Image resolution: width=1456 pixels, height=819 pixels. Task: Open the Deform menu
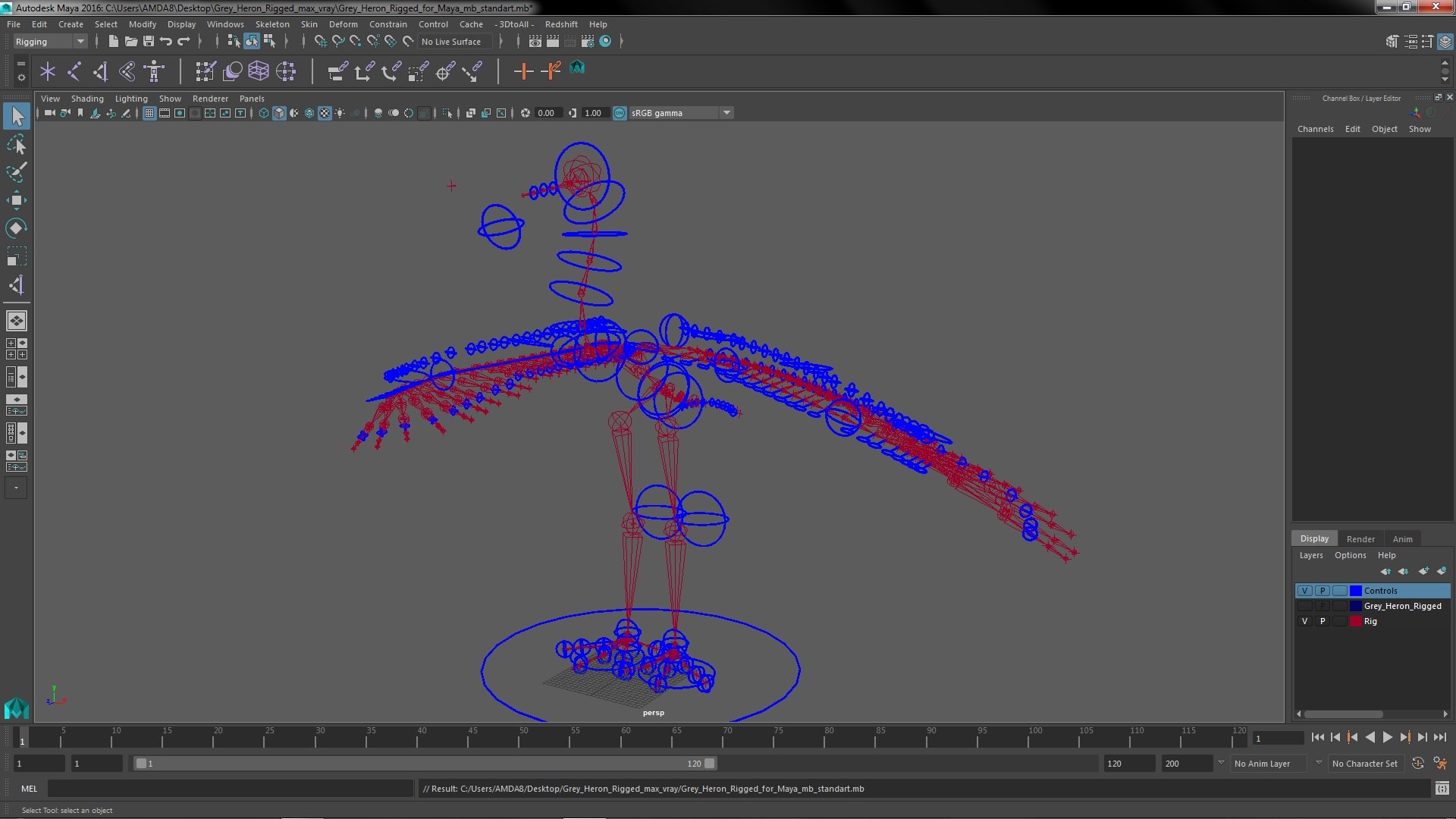[x=343, y=24]
